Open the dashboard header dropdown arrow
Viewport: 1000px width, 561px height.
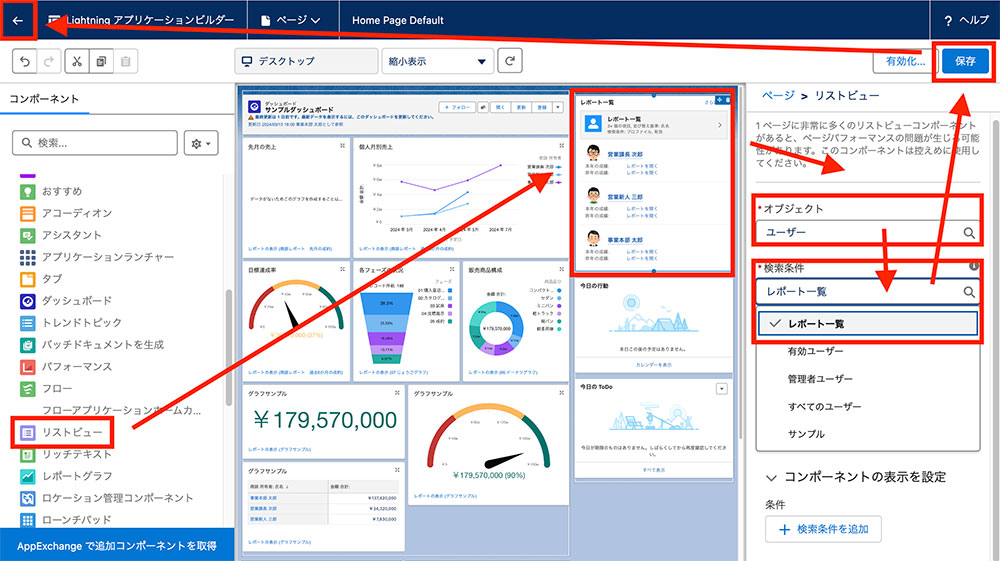pyautogui.click(x=557, y=107)
